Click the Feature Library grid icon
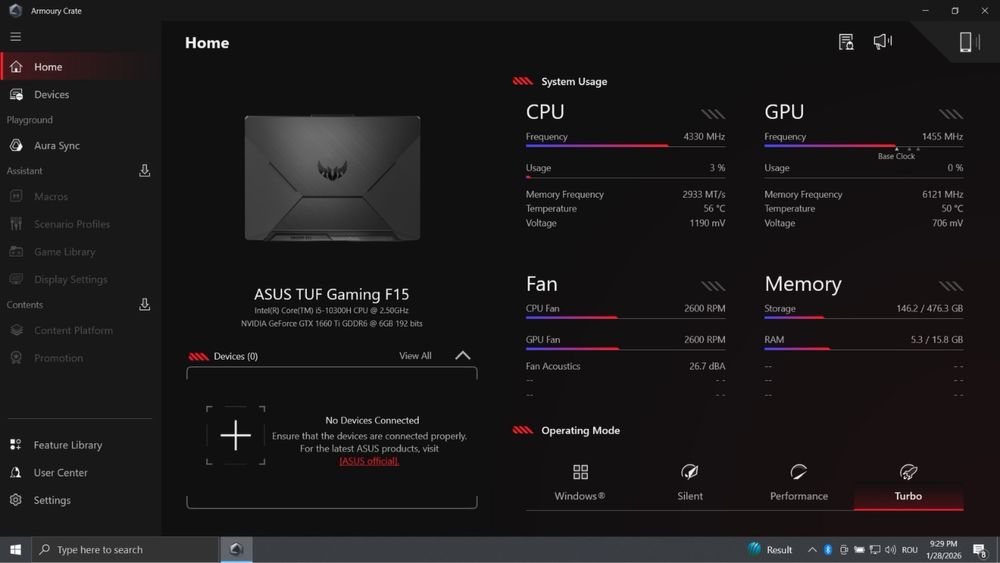 point(16,445)
